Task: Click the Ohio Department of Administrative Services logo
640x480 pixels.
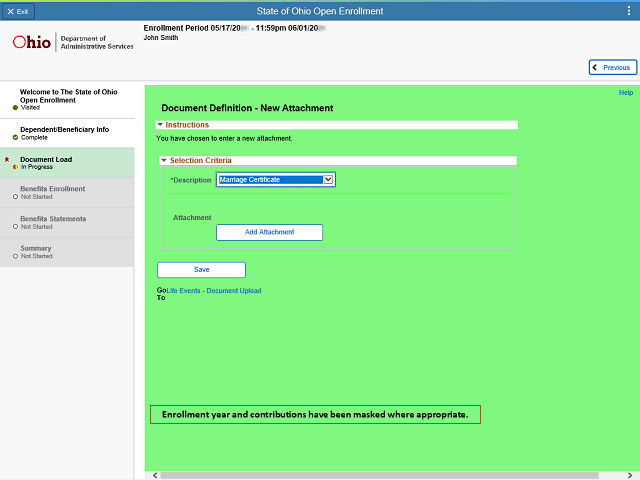Action: [72, 43]
